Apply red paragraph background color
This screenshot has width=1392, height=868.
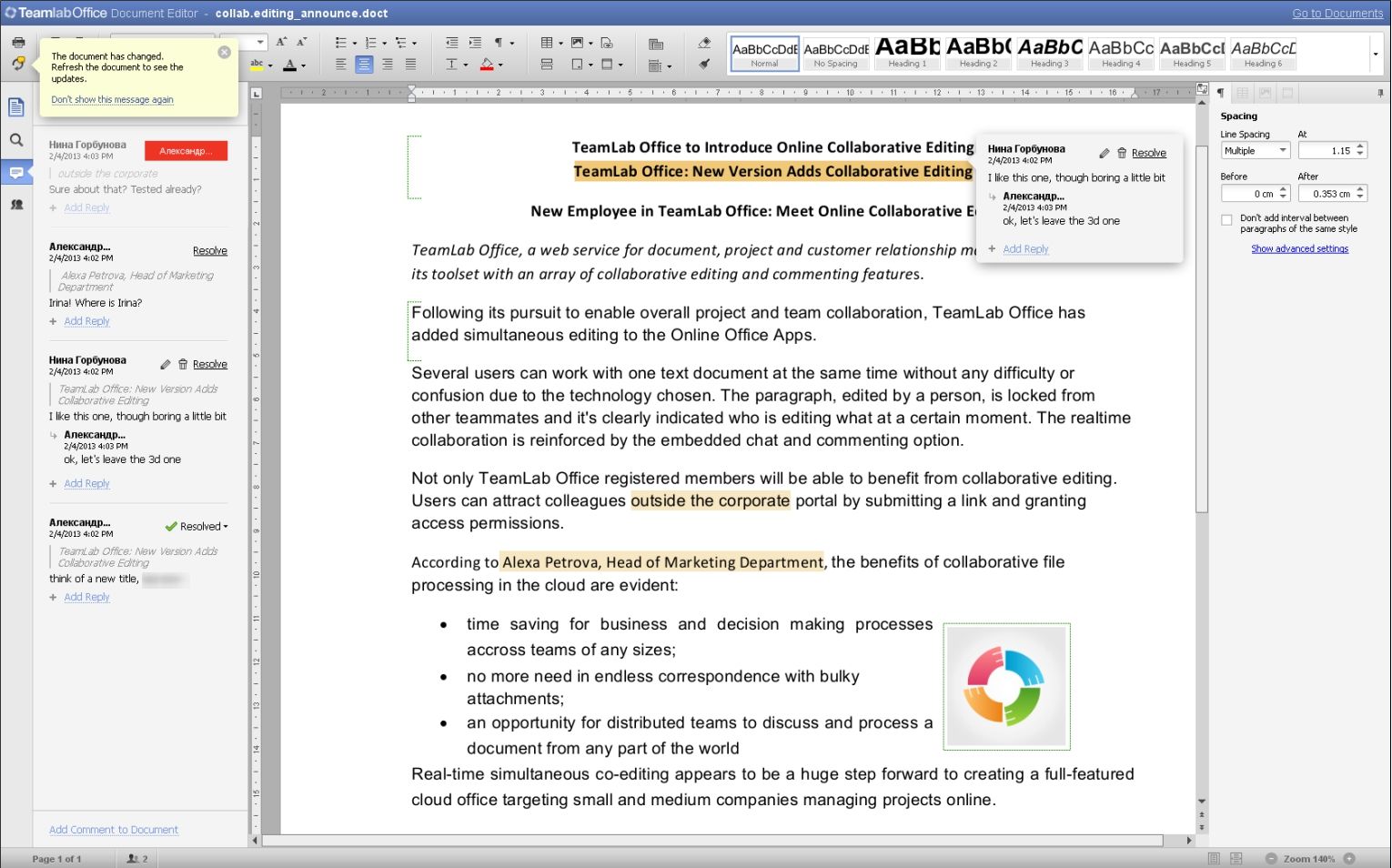coord(487,65)
